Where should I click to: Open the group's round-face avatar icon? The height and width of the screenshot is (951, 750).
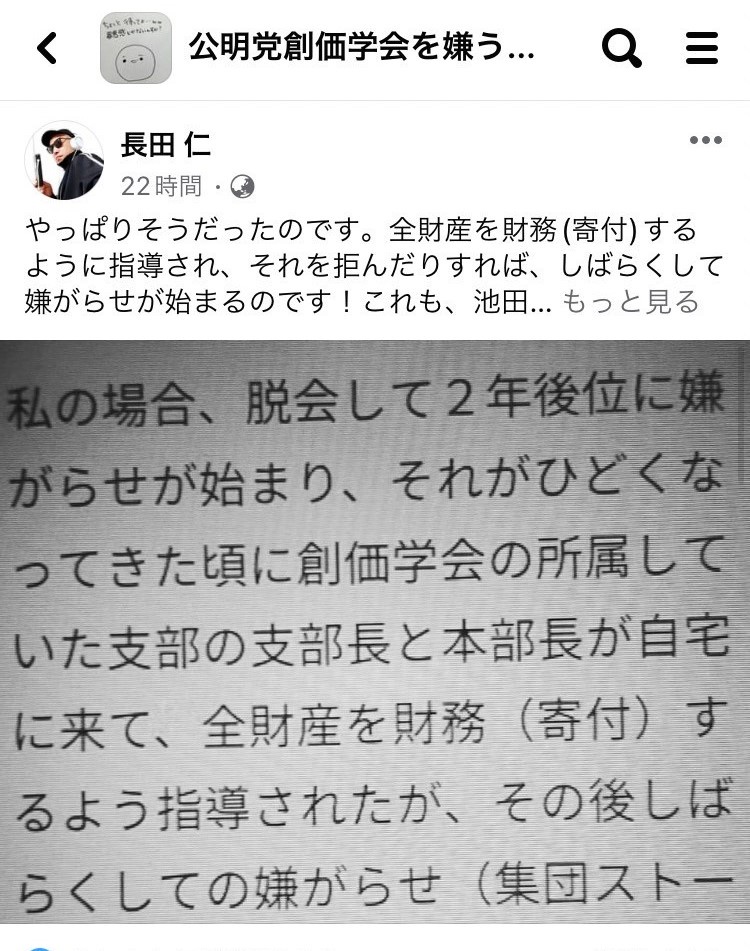[136, 48]
